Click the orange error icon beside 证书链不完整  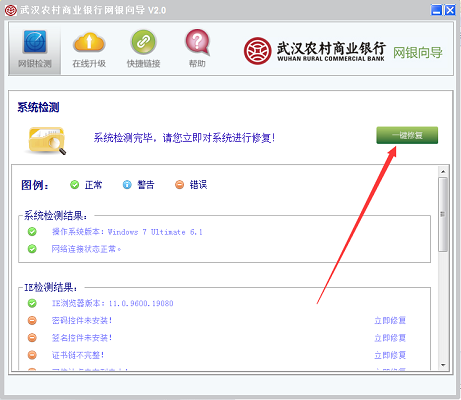click(x=32, y=355)
